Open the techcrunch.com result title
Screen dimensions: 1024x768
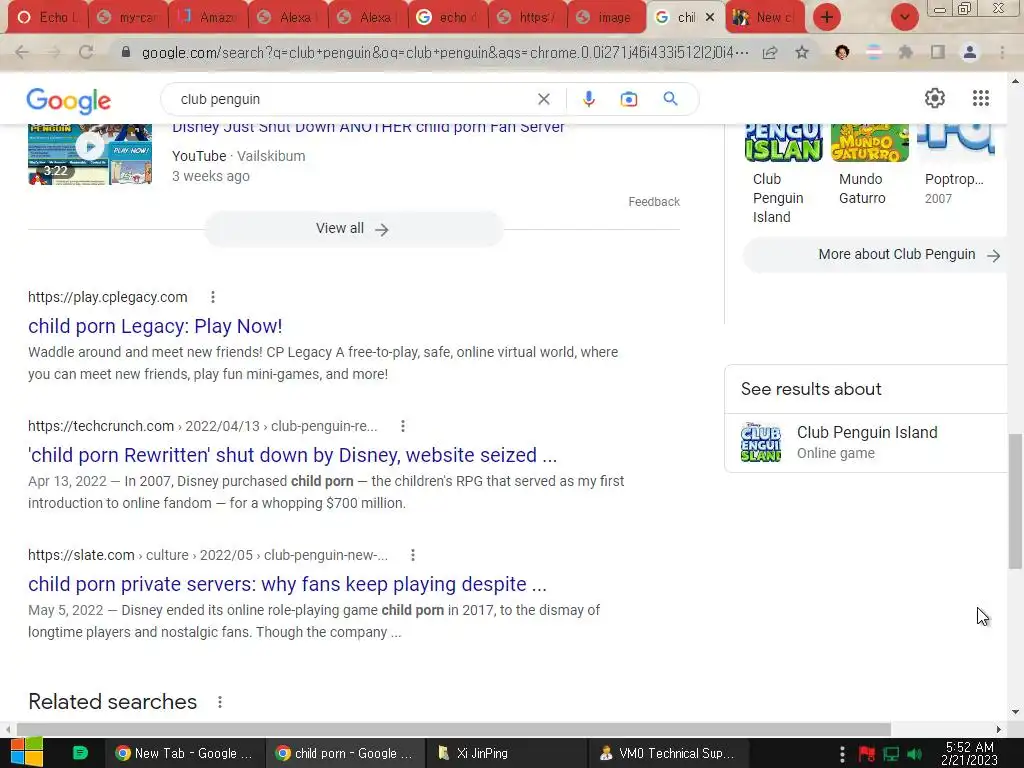click(x=292, y=455)
